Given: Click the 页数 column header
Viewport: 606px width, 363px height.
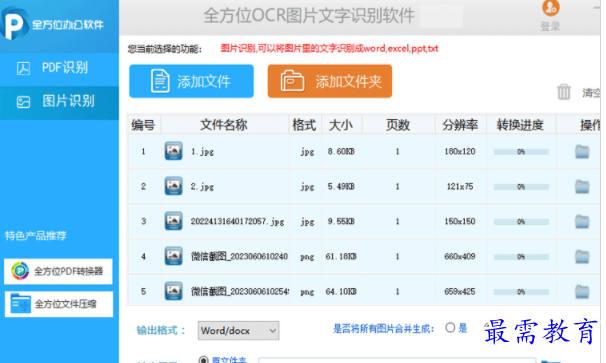Looking at the screenshot, I should tap(398, 125).
